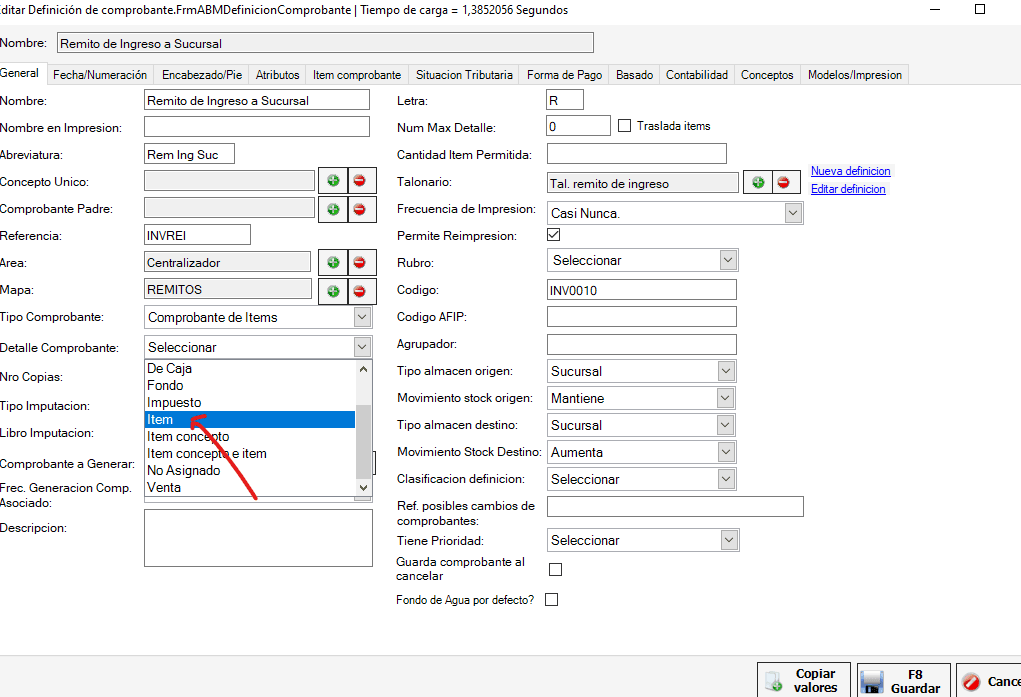Click green add icon next to Talonario
The height and width of the screenshot is (697, 1021).
point(757,182)
